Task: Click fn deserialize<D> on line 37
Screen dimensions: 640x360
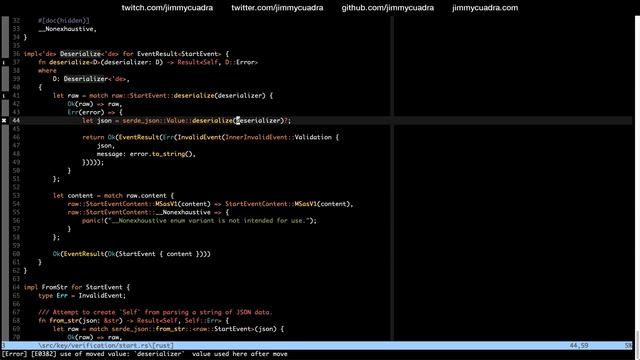Action: pos(69,62)
